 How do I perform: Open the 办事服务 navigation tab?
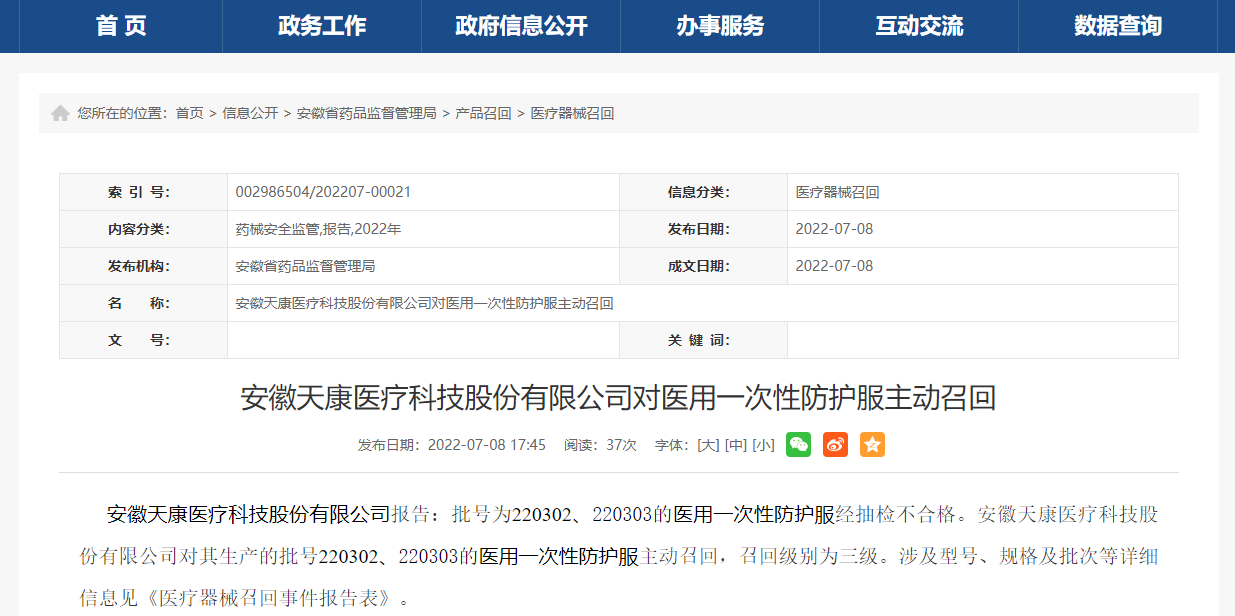[720, 26]
